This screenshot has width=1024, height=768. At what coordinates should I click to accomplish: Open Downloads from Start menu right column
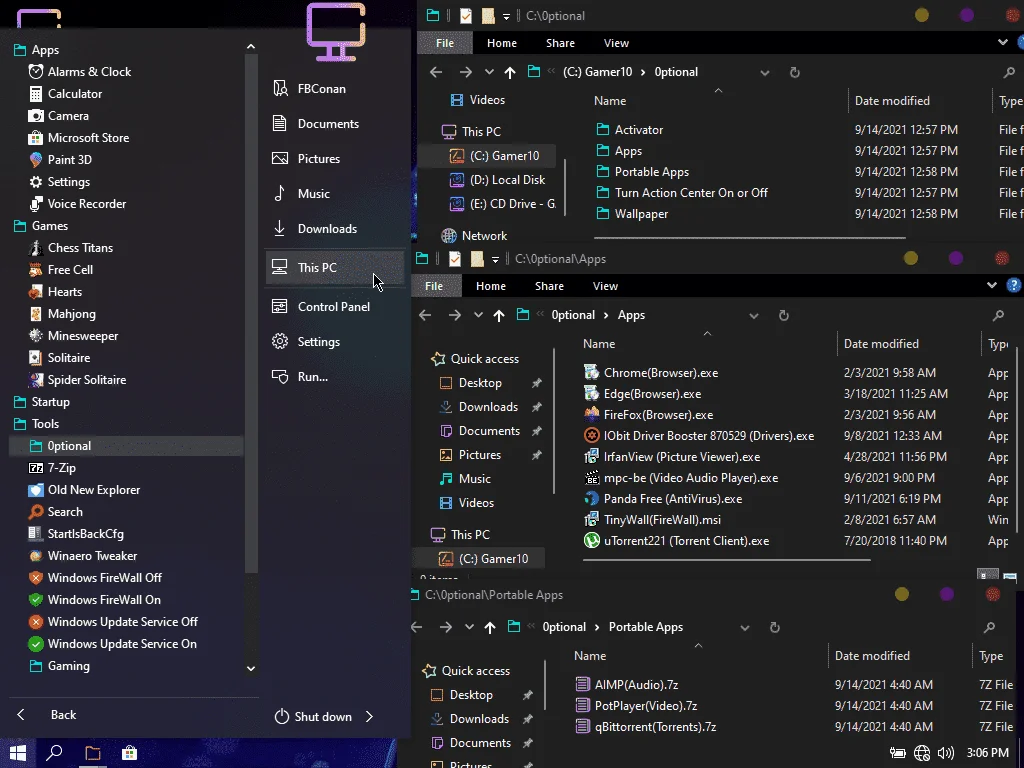coord(327,229)
